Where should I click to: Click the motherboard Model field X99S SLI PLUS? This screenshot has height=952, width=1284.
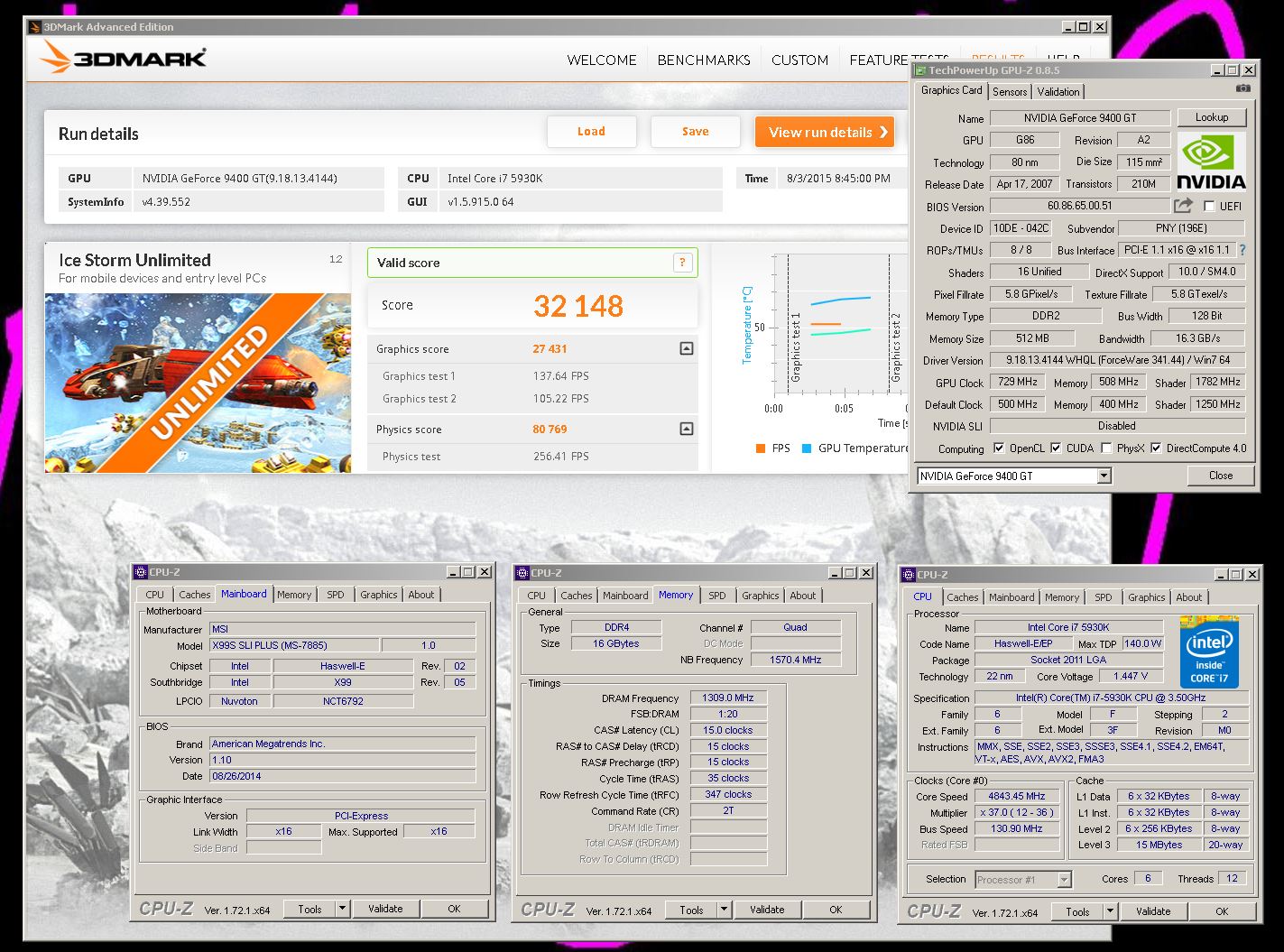click(295, 645)
